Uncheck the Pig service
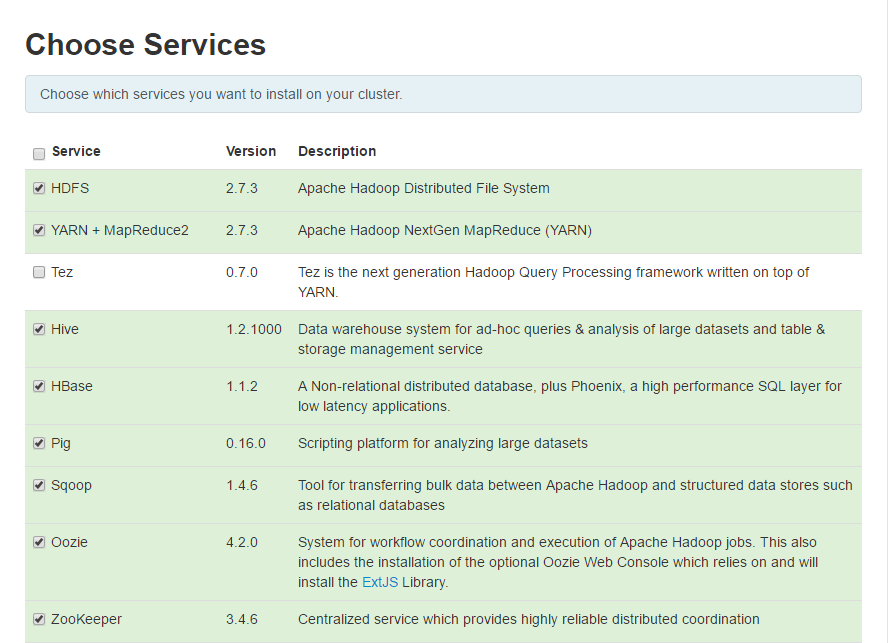 tap(38, 443)
